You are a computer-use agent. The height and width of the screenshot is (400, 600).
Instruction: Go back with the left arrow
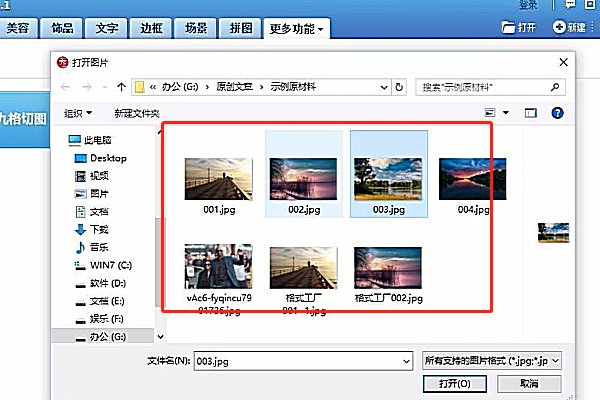(x=65, y=87)
